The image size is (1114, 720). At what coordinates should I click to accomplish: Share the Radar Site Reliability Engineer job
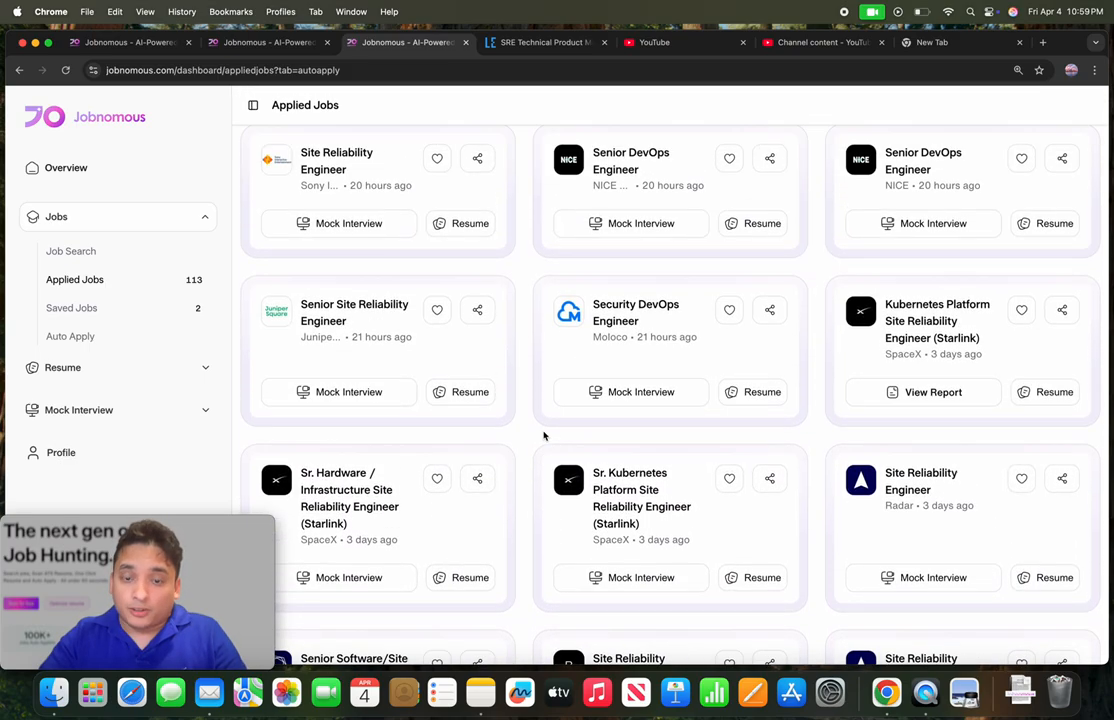point(1062,478)
